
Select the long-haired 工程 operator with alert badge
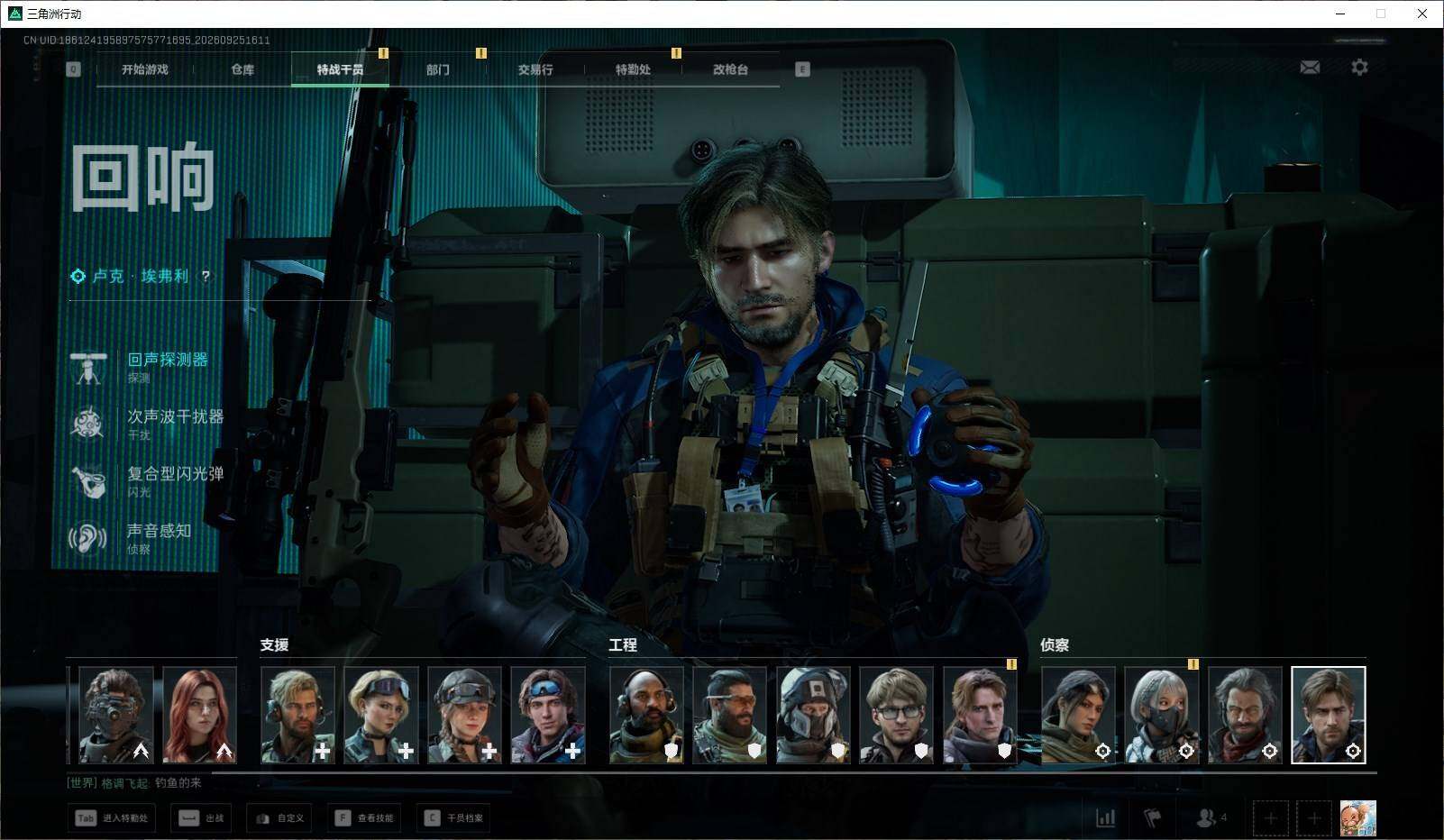980,715
